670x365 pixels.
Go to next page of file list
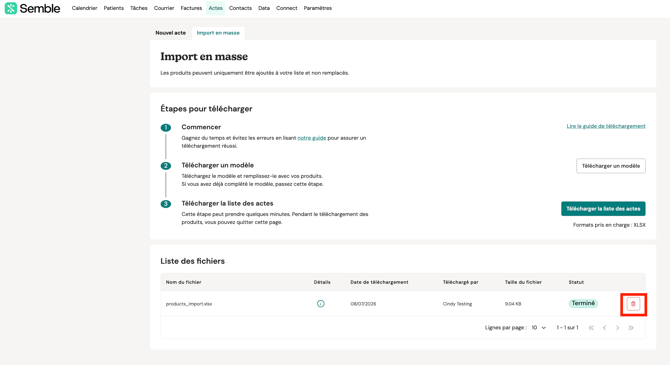(617, 328)
